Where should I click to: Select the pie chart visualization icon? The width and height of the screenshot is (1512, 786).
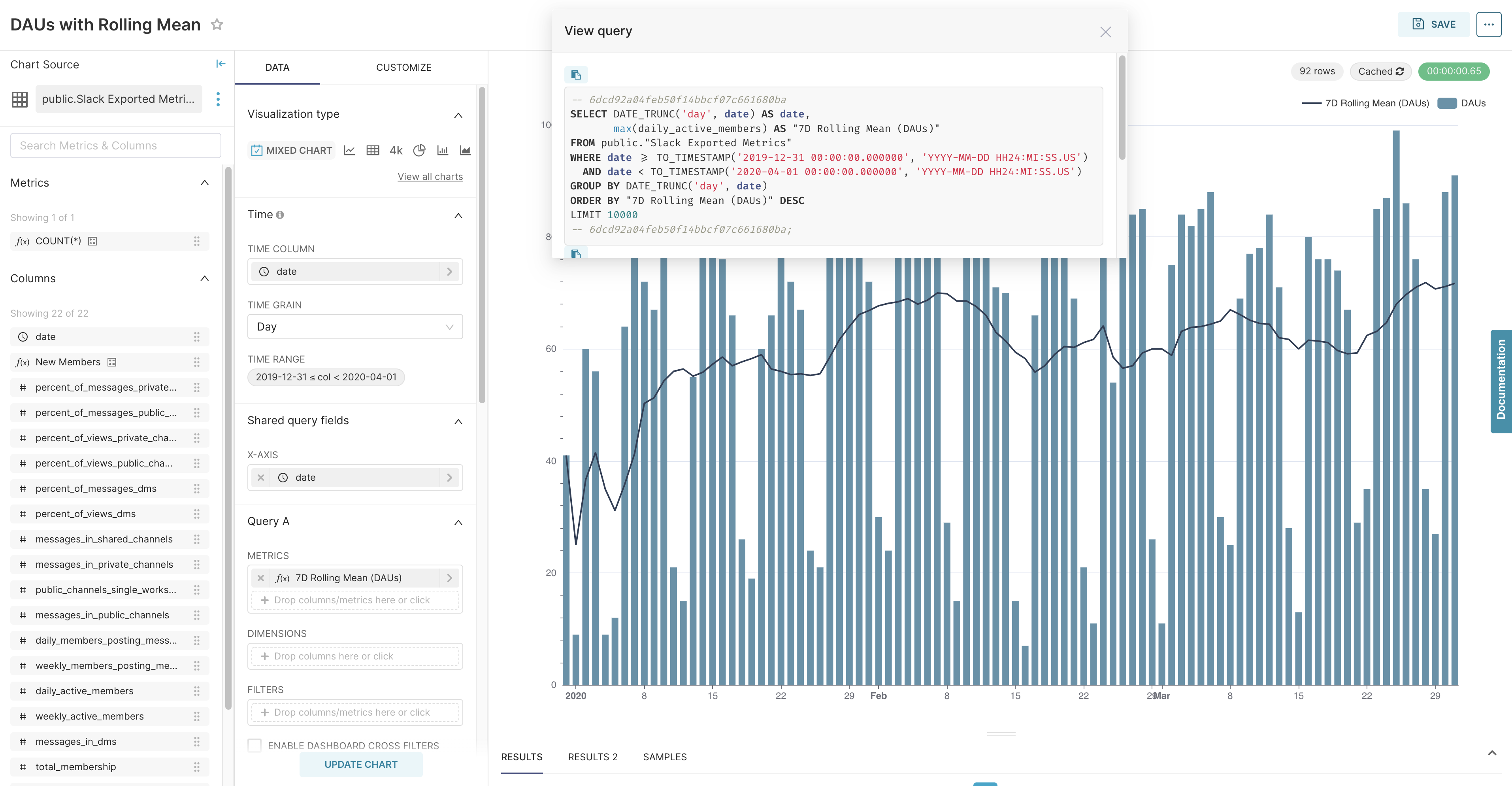coord(419,150)
